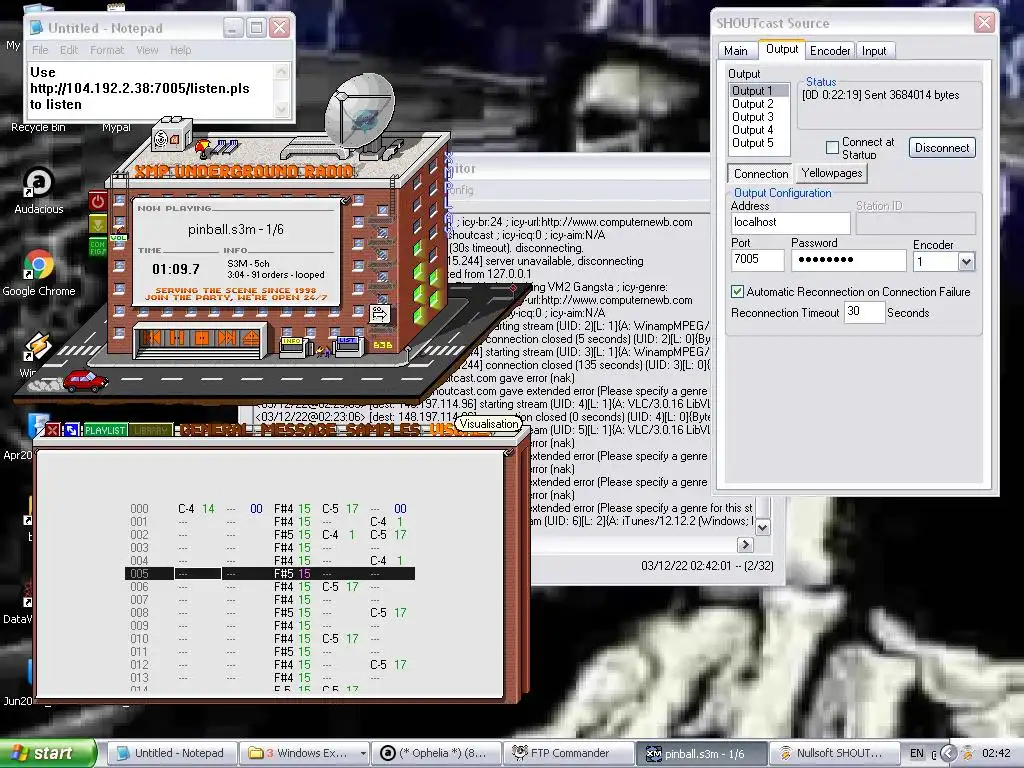The height and width of the screenshot is (768, 1024).
Task: Open View menu in Notepad
Action: point(147,50)
